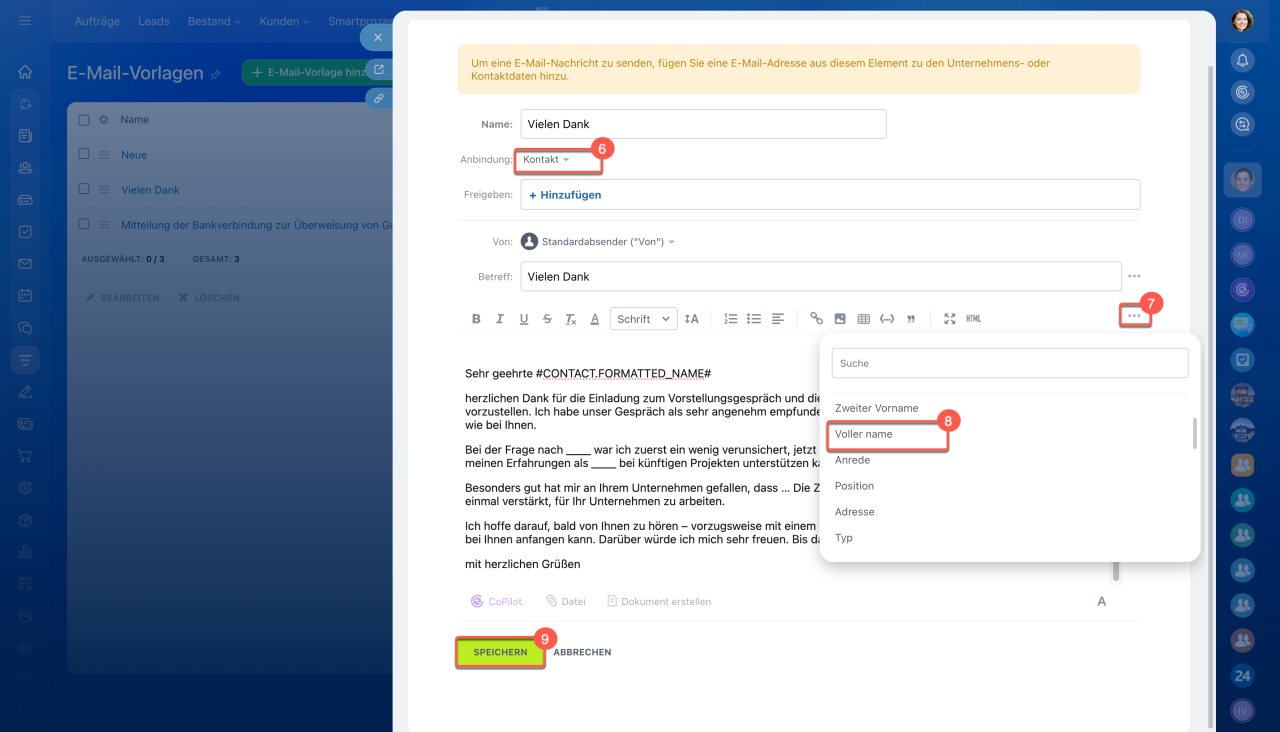
Task: Open the Aufträge tab in top navigation
Action: point(96,21)
